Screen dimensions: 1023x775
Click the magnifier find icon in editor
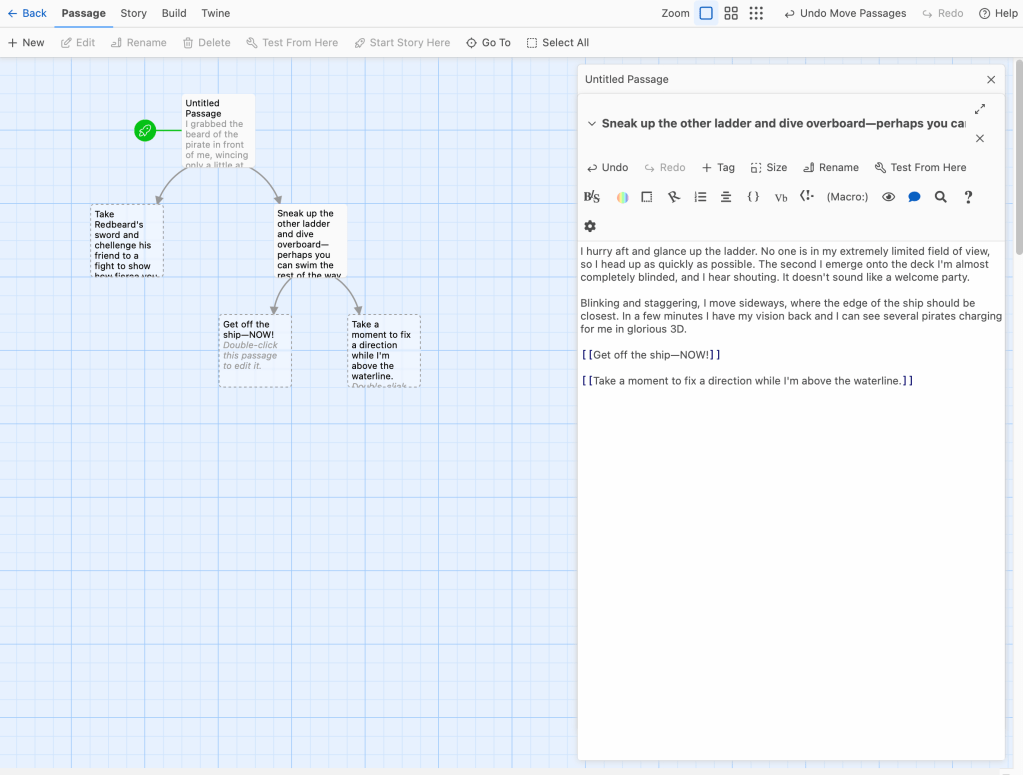click(941, 197)
